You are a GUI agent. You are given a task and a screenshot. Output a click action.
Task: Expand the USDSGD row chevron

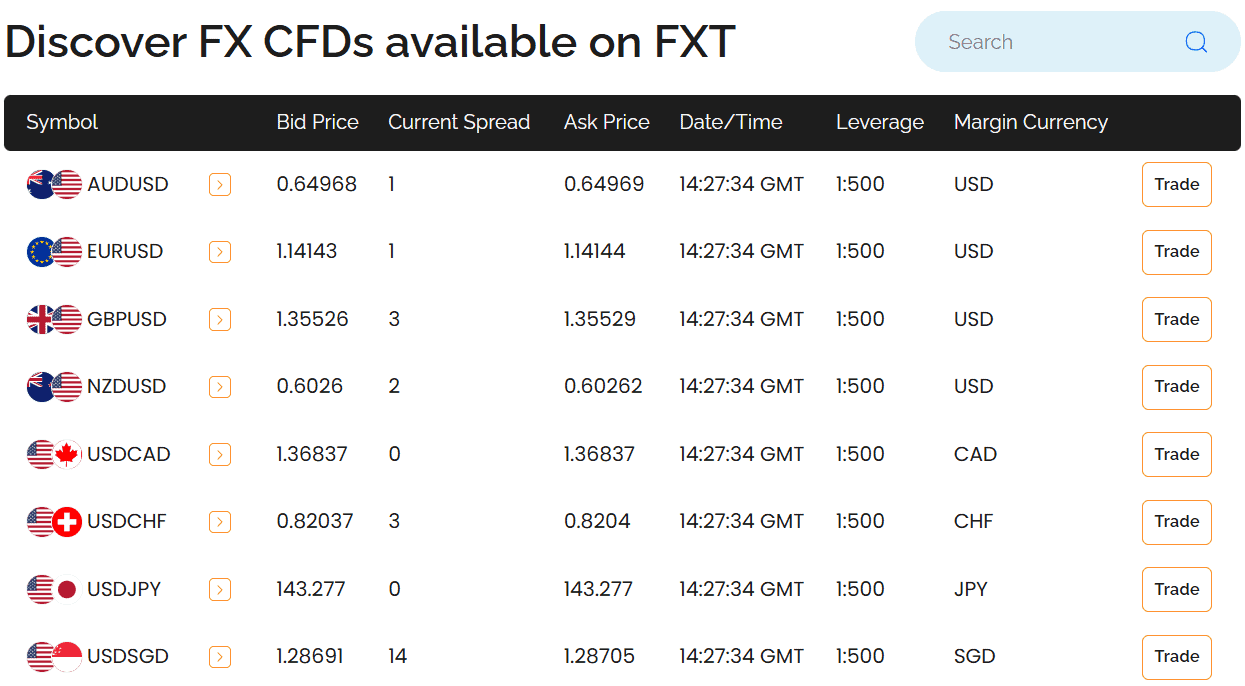[x=219, y=657]
